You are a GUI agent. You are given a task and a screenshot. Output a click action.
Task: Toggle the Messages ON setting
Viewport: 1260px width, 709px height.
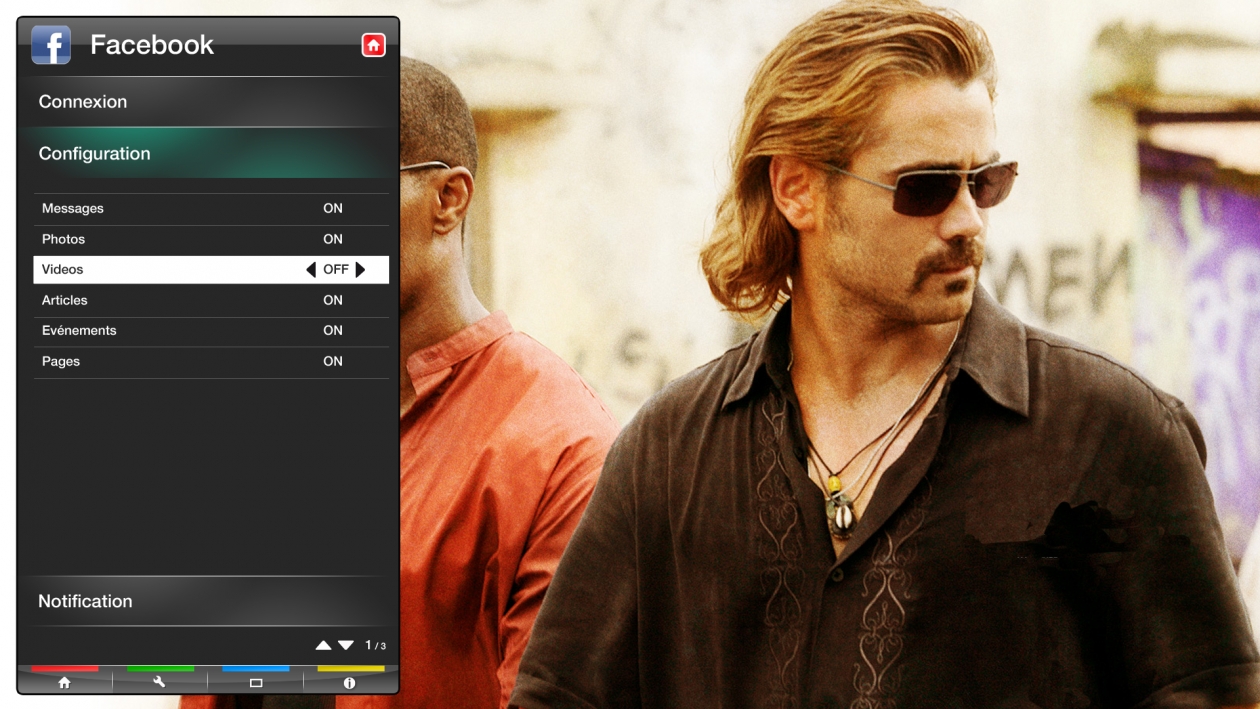pos(332,209)
